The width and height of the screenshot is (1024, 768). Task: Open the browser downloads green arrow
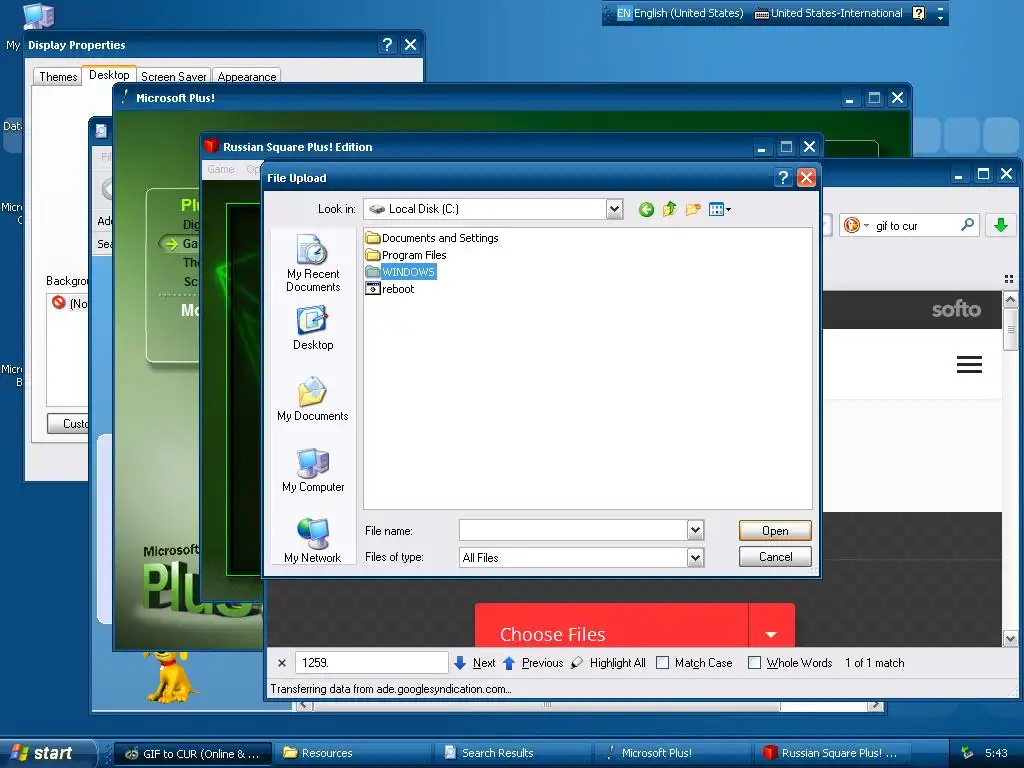1000,225
